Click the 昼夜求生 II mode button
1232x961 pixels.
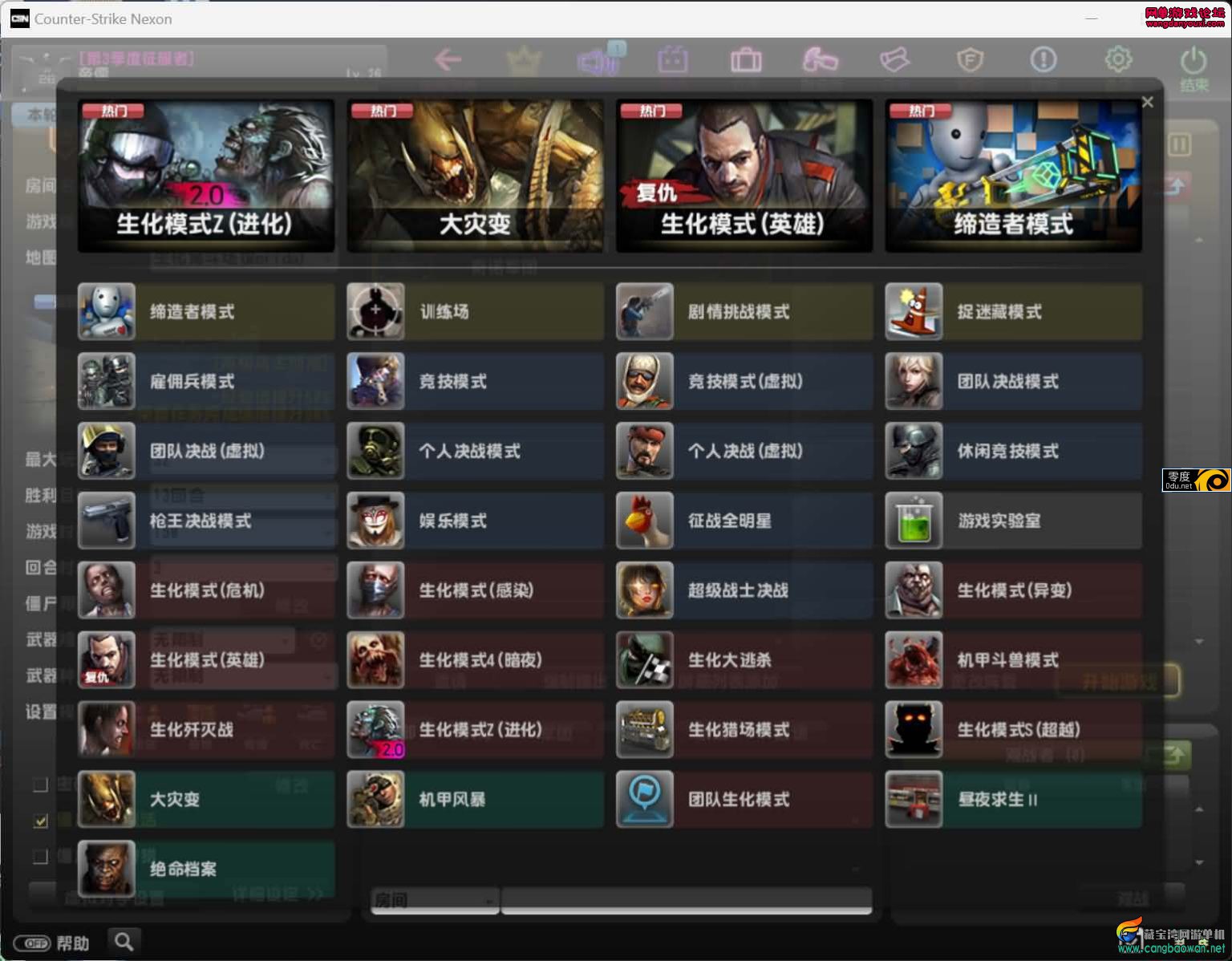(1013, 799)
